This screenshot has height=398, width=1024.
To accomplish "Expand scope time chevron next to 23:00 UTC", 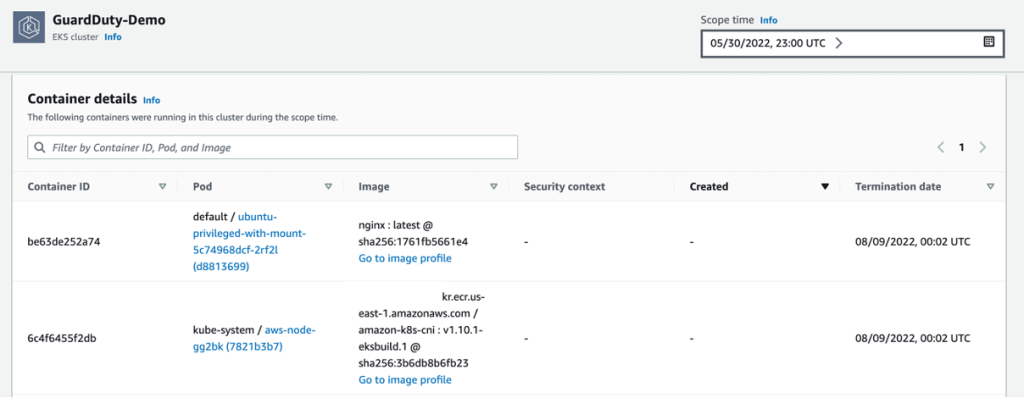I will click(839, 43).
